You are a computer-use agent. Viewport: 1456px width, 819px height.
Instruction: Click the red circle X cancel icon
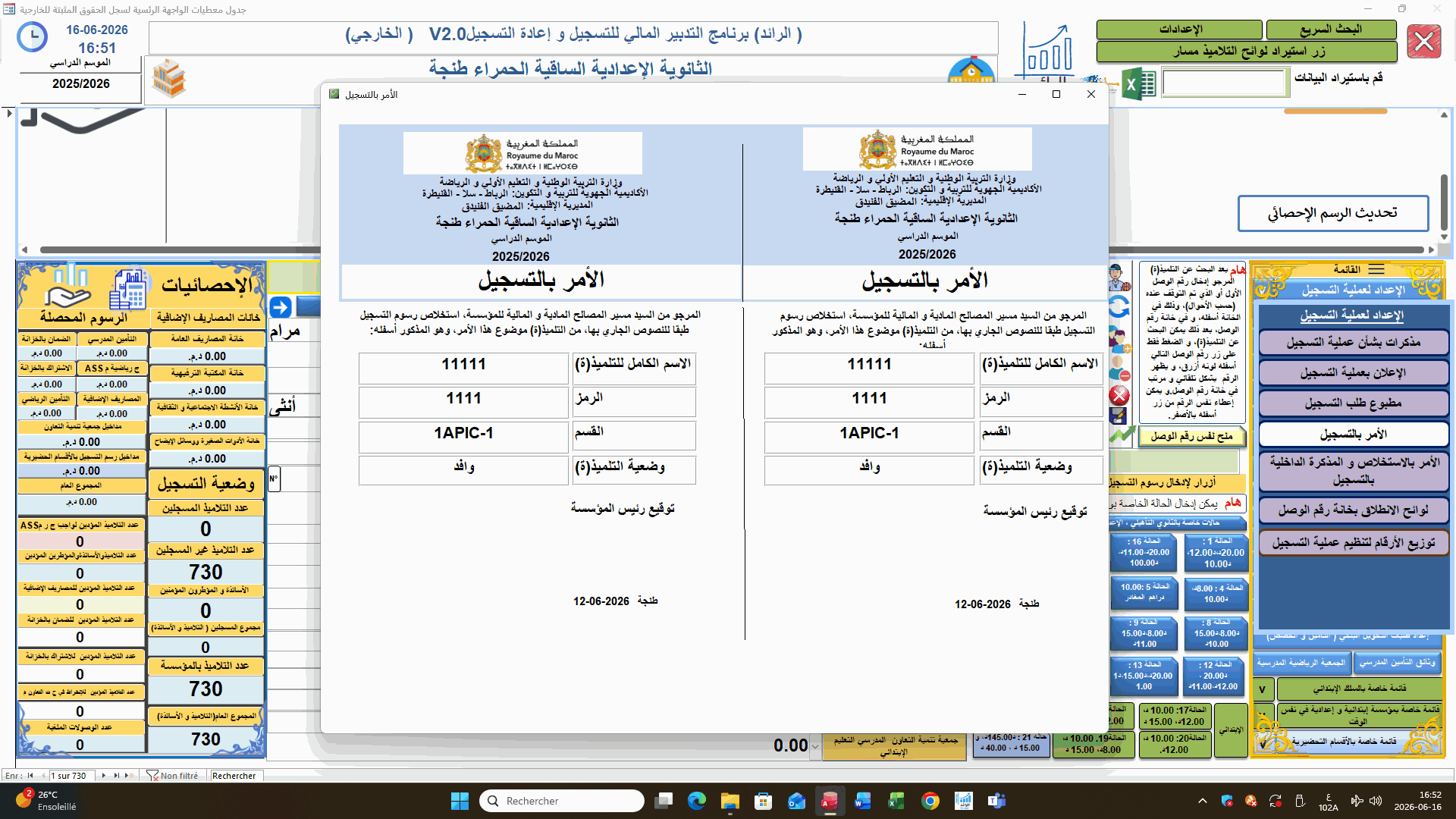click(1119, 395)
